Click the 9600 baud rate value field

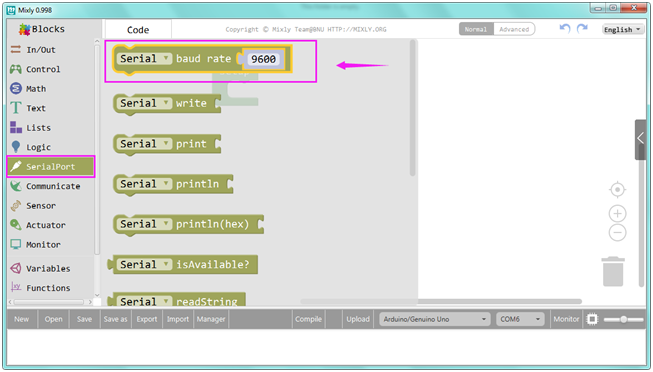[x=264, y=59]
